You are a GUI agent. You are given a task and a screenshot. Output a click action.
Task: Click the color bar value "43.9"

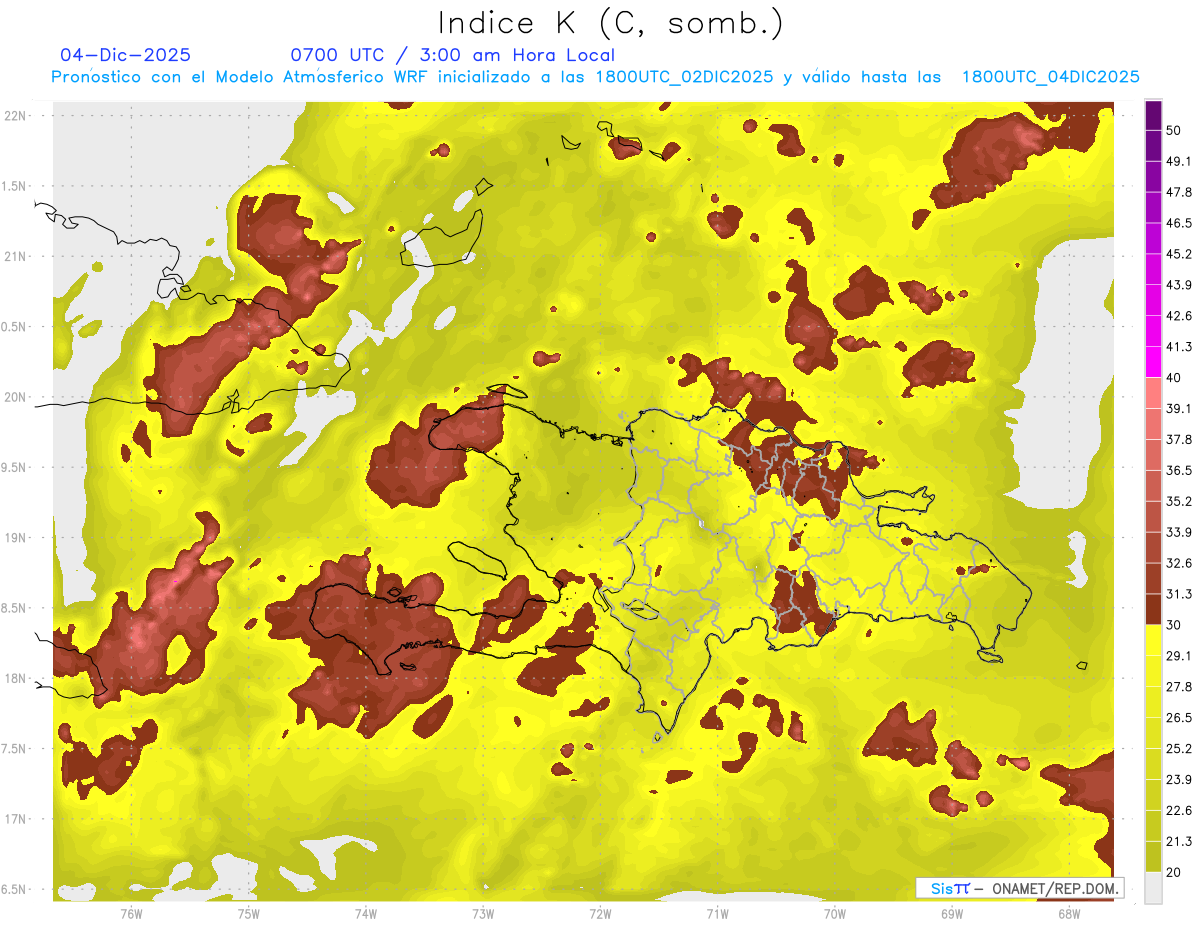click(1179, 285)
